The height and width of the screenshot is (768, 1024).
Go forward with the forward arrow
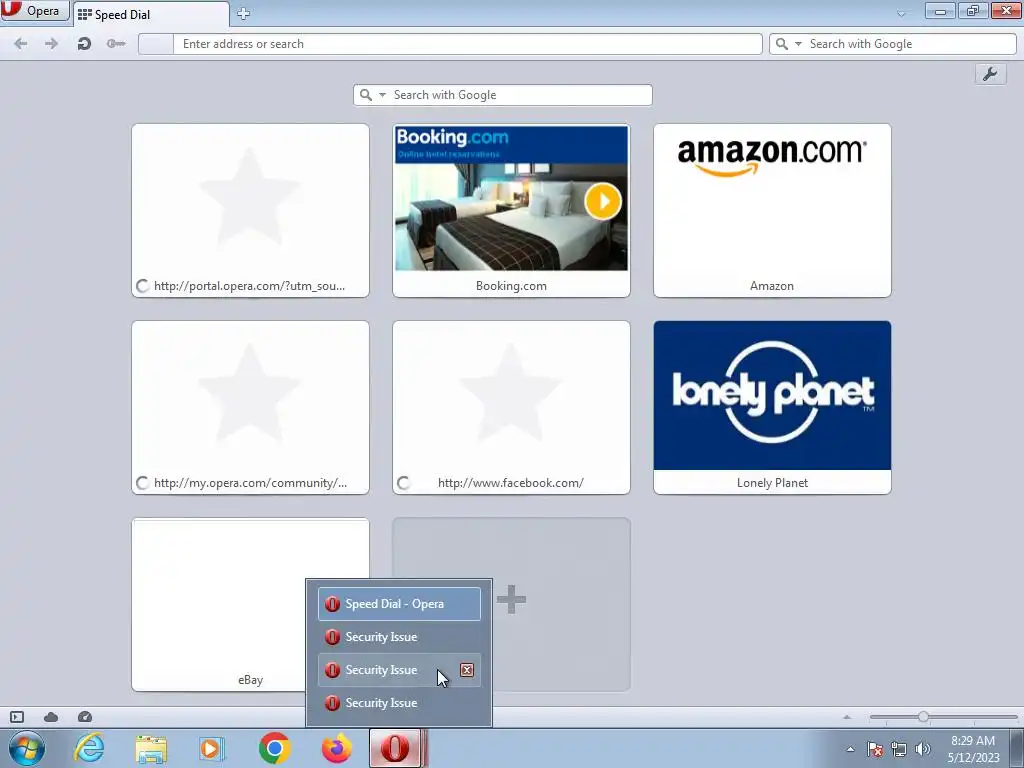pyautogui.click(x=52, y=44)
